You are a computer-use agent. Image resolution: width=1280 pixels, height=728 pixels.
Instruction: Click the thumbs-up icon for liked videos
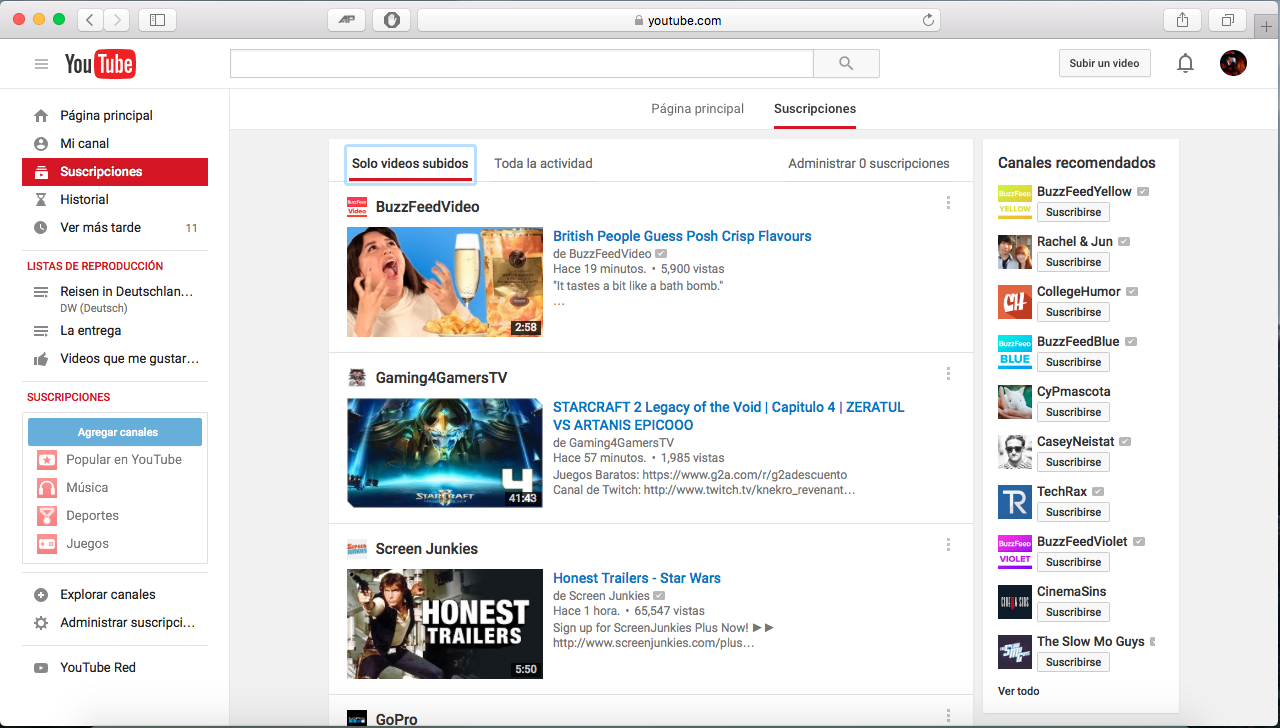coord(41,359)
